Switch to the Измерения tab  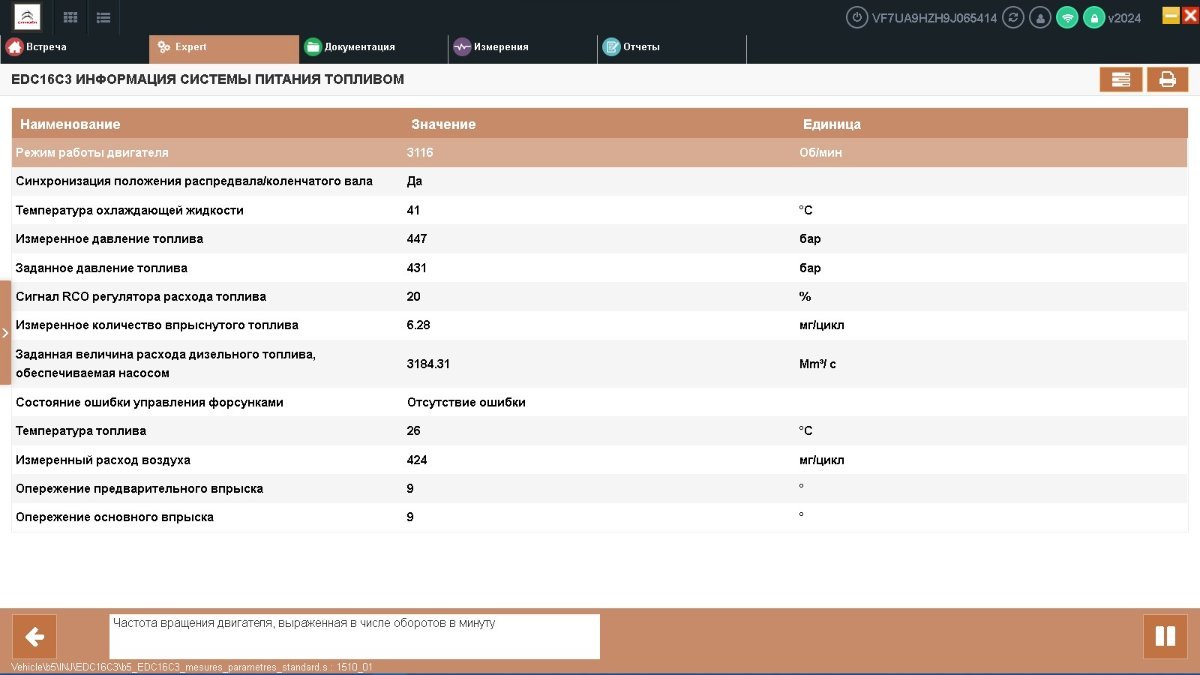(x=523, y=47)
